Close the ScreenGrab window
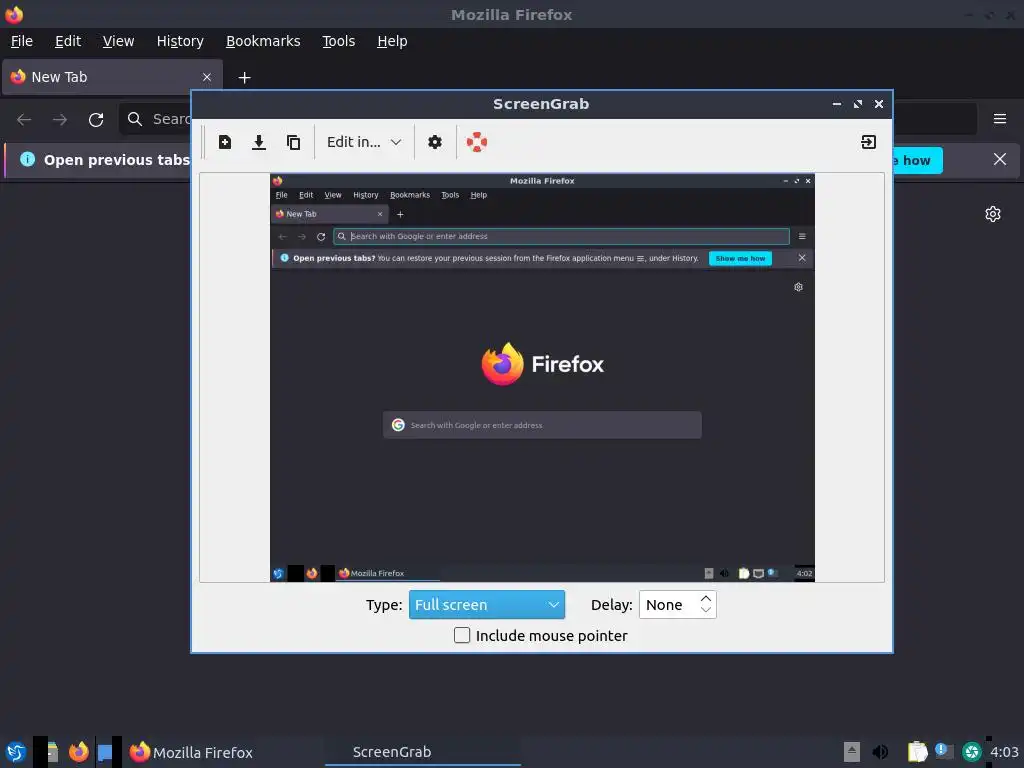Image resolution: width=1024 pixels, height=768 pixels. tap(879, 104)
